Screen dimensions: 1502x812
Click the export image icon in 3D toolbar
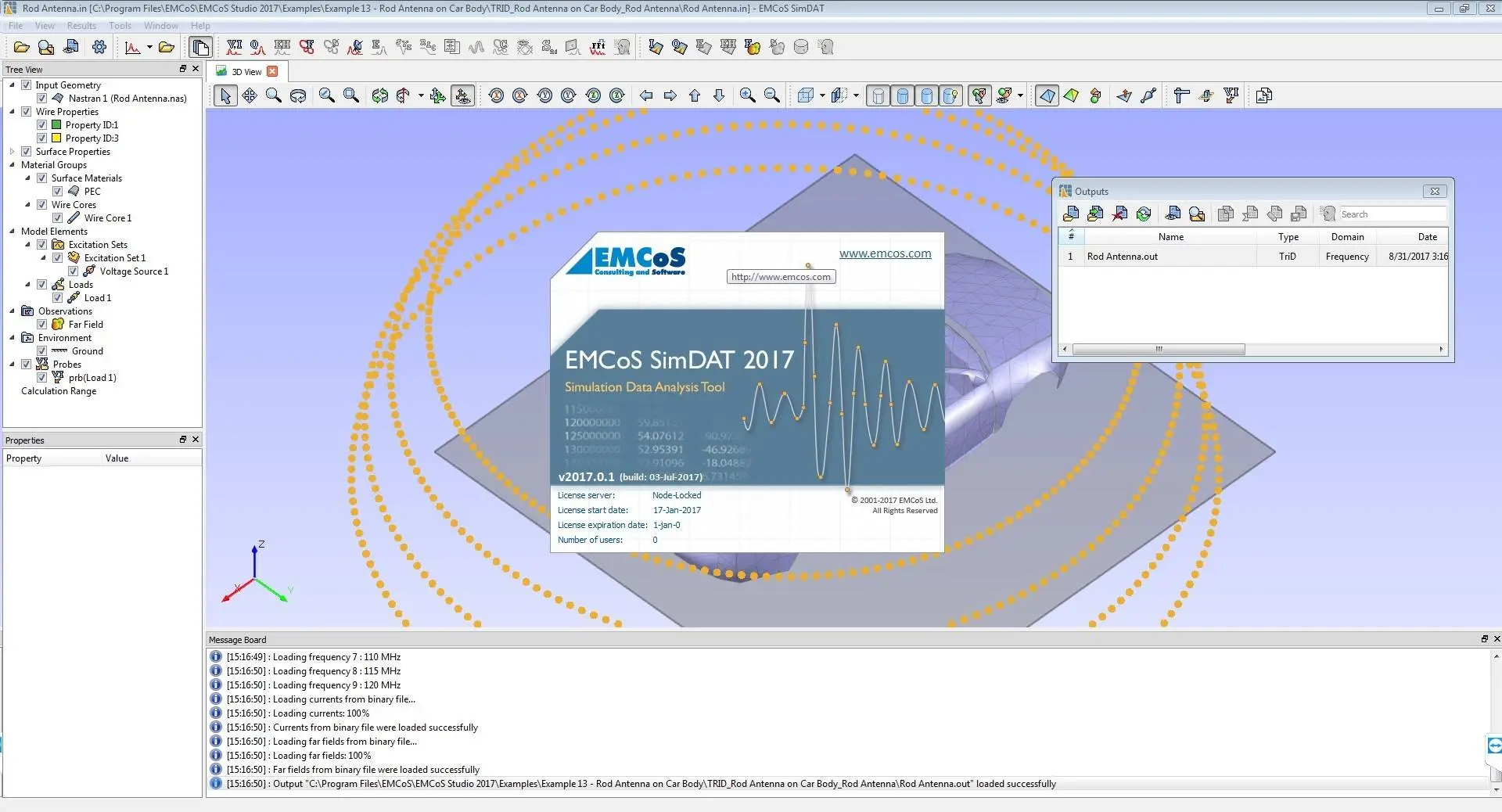pyautogui.click(x=1263, y=95)
